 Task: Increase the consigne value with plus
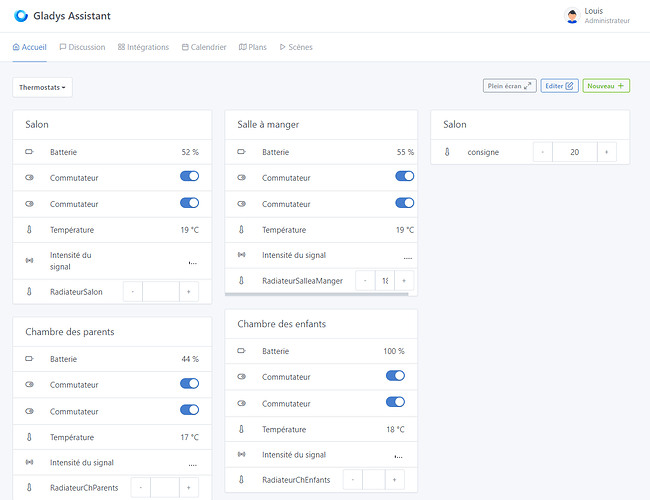click(606, 152)
